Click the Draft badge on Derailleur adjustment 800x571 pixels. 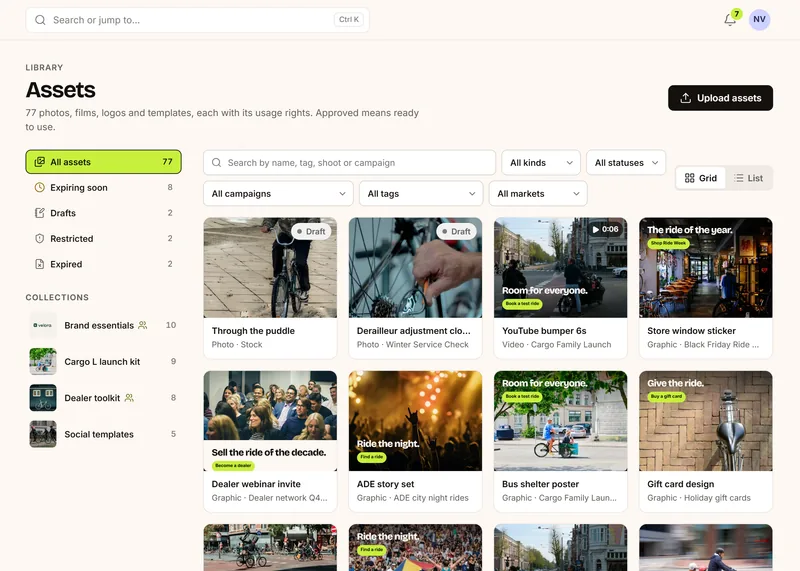click(x=456, y=231)
